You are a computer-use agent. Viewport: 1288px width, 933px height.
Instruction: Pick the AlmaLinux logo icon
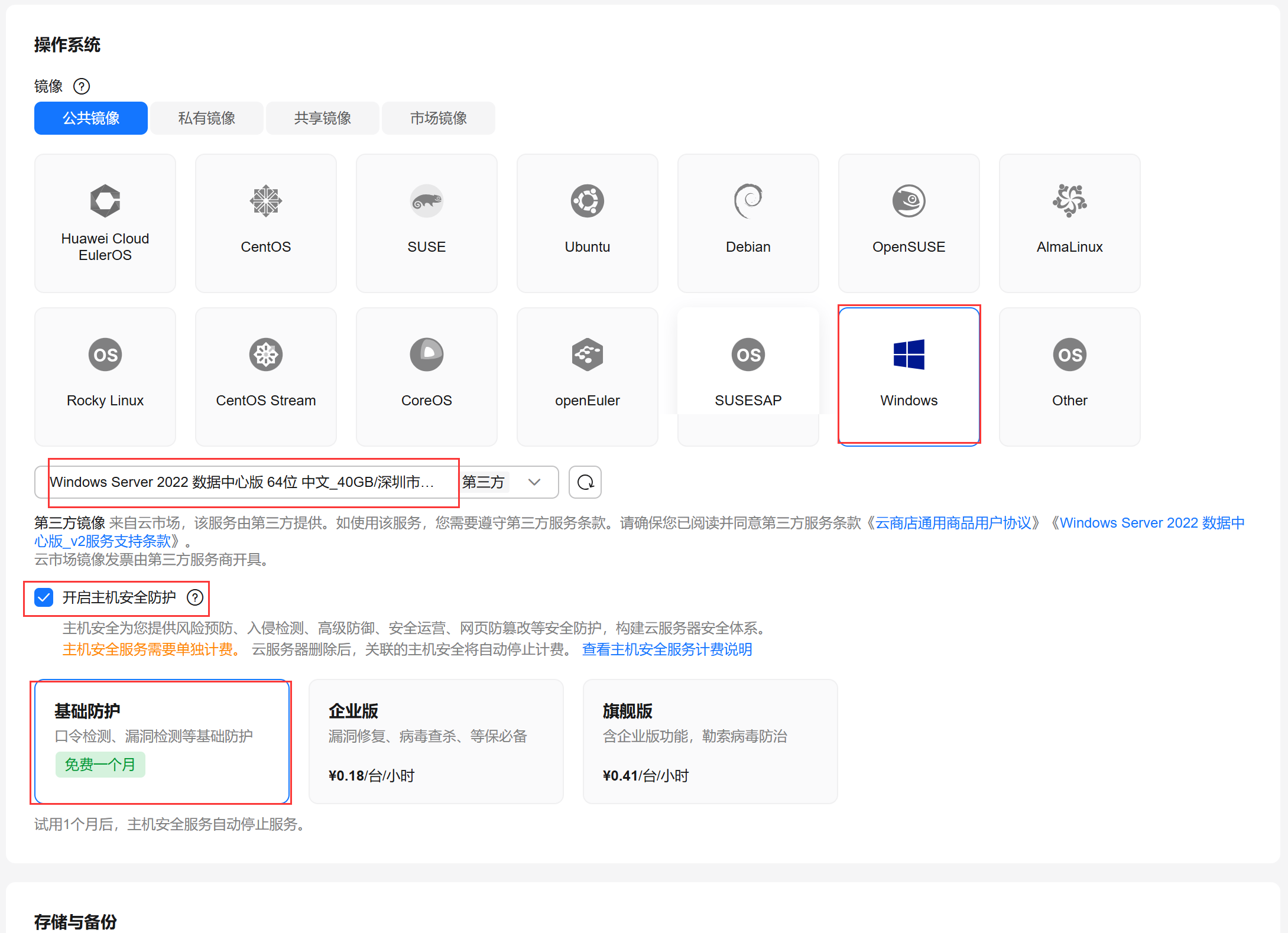coord(1070,201)
